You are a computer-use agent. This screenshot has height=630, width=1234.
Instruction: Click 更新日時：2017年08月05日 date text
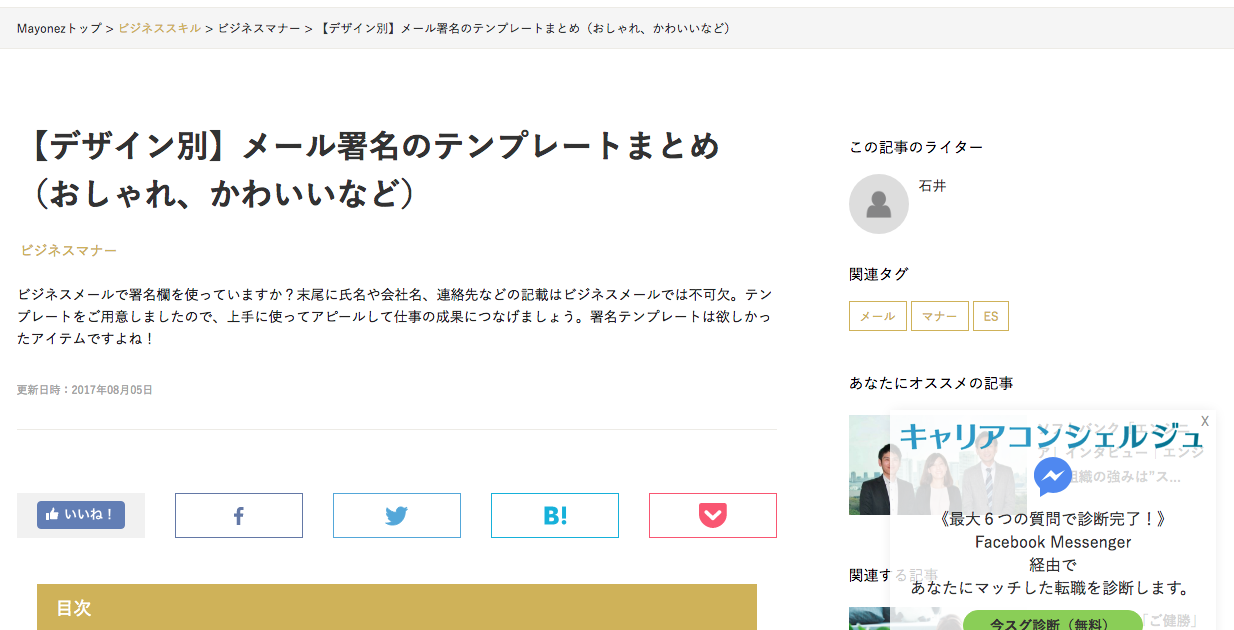click(x=85, y=390)
